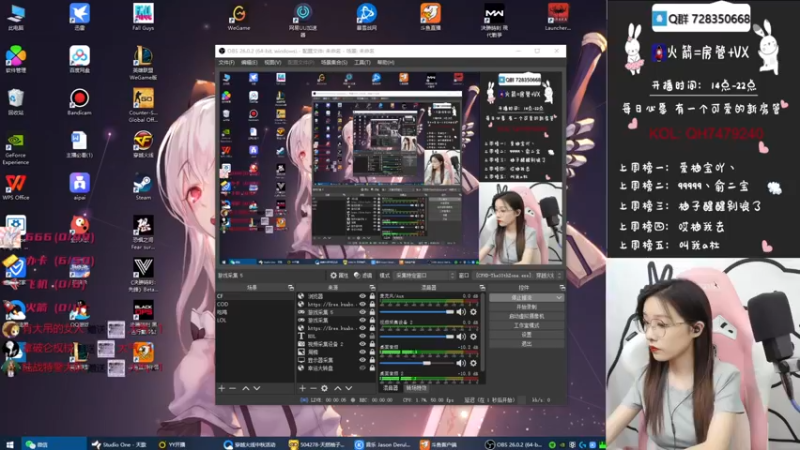Hide the 显示器采集 source
800x450 pixels.
[x=362, y=360]
